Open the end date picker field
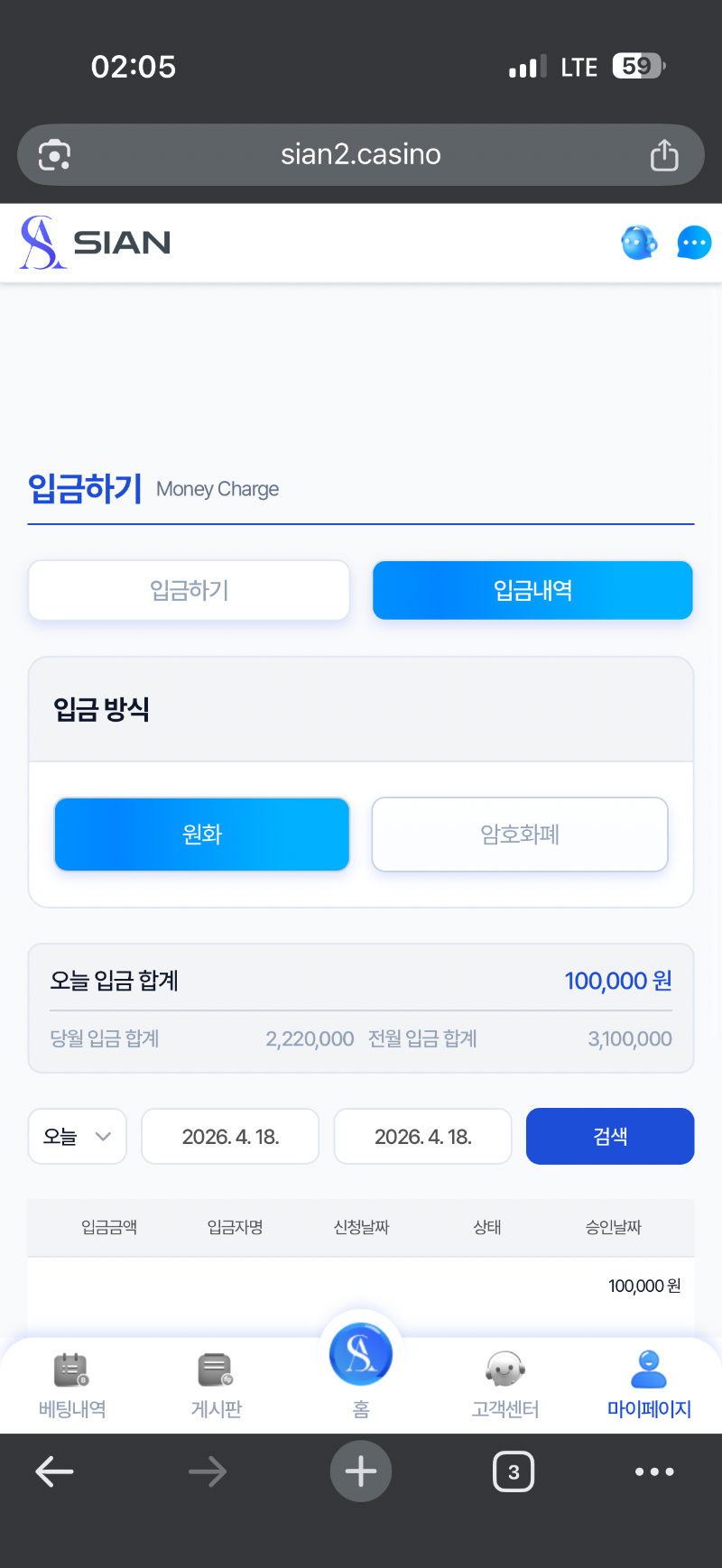The width and height of the screenshot is (722, 1568). coord(423,1137)
